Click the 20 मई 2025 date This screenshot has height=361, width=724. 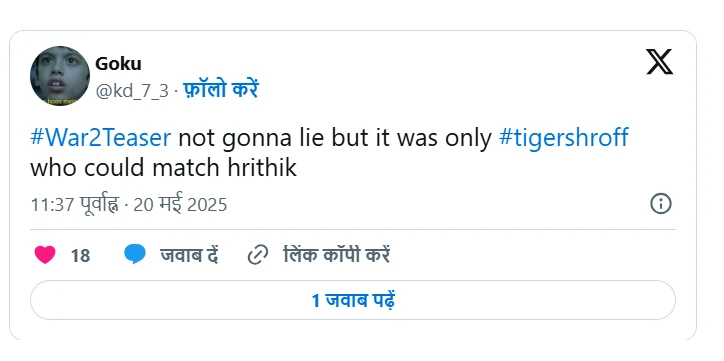180,204
